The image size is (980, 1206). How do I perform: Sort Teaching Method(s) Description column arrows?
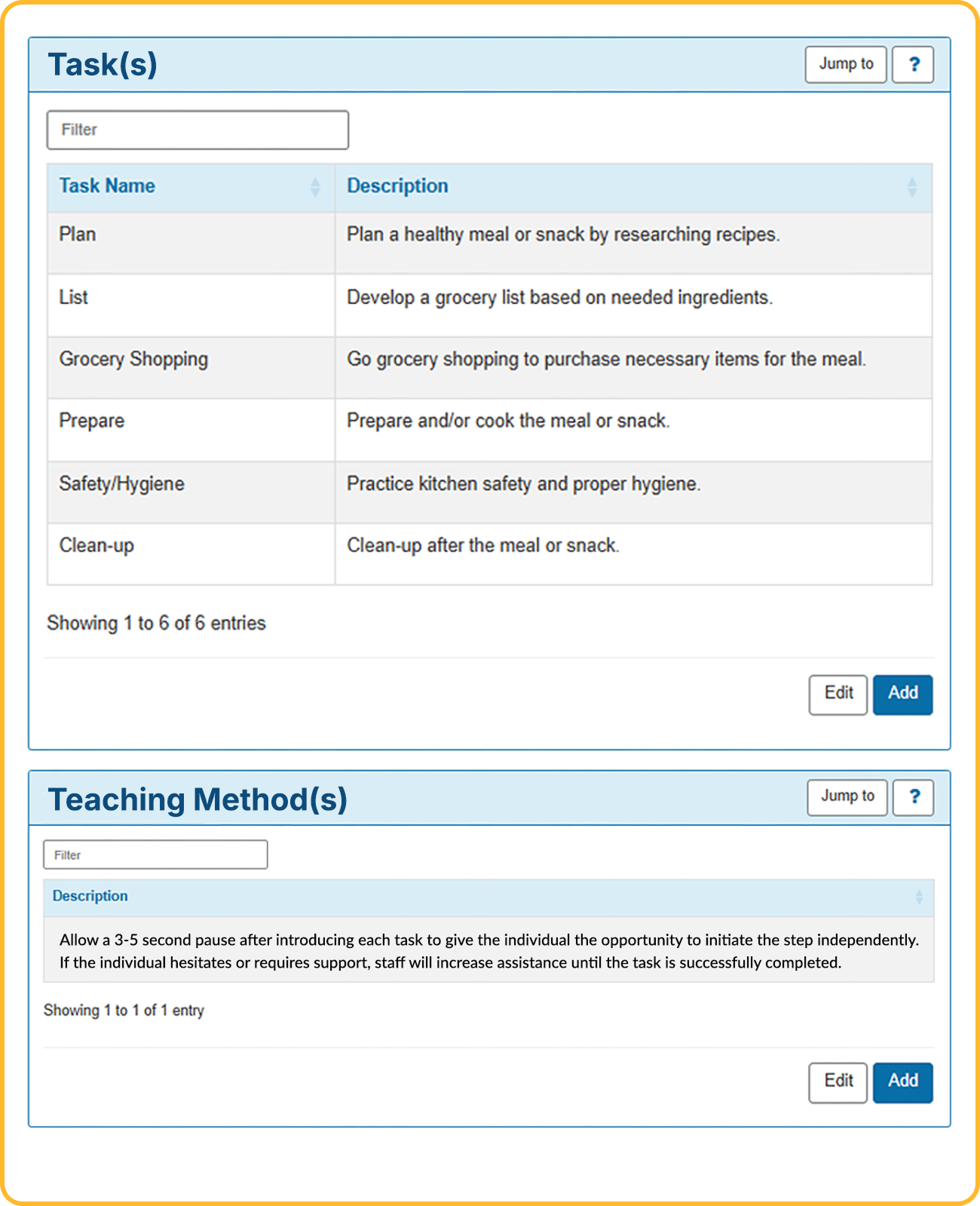click(x=919, y=897)
